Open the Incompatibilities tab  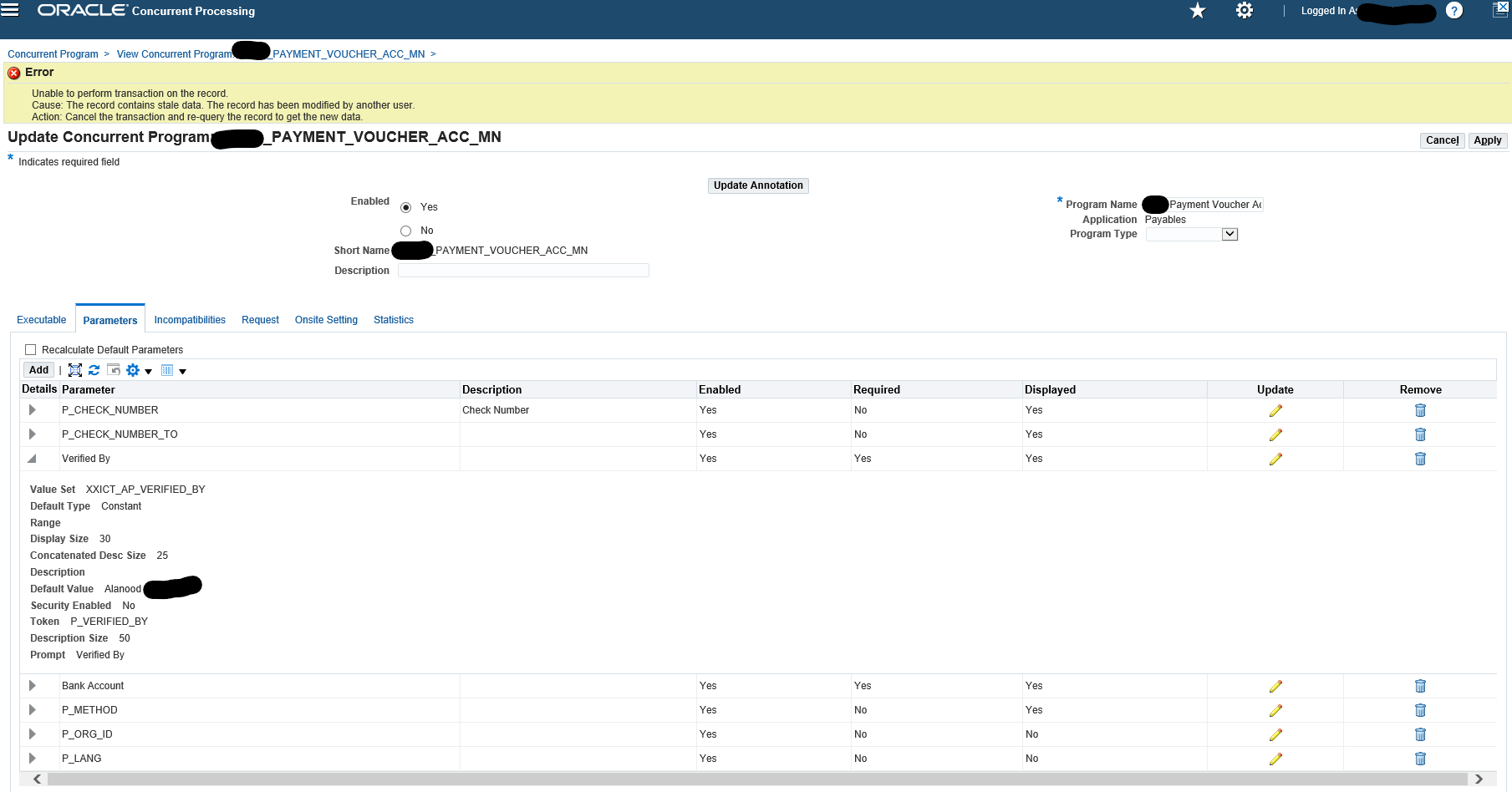coord(190,320)
